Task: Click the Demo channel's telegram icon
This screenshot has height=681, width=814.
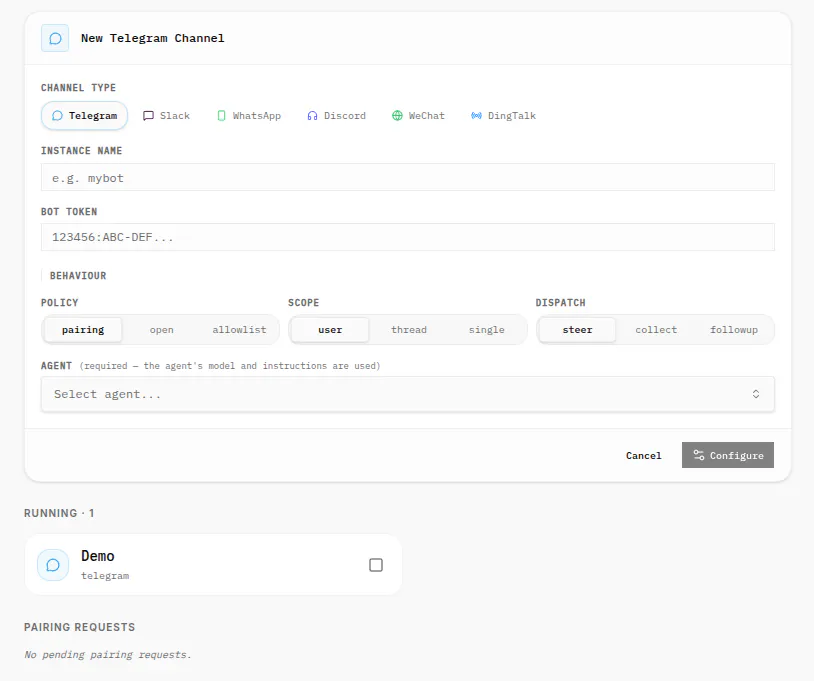Action: click(53, 565)
